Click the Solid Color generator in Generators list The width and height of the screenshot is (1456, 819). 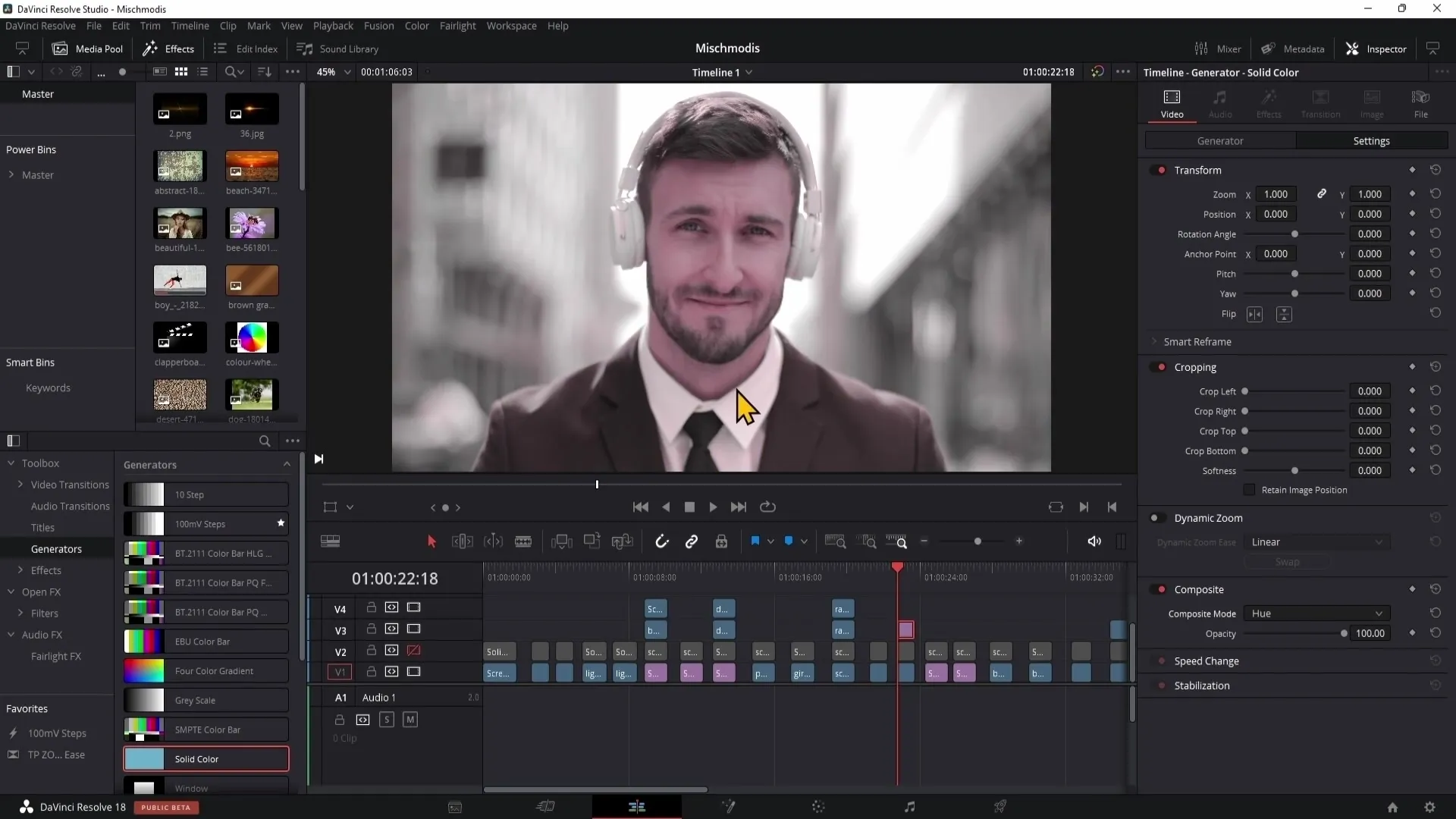[x=205, y=758]
